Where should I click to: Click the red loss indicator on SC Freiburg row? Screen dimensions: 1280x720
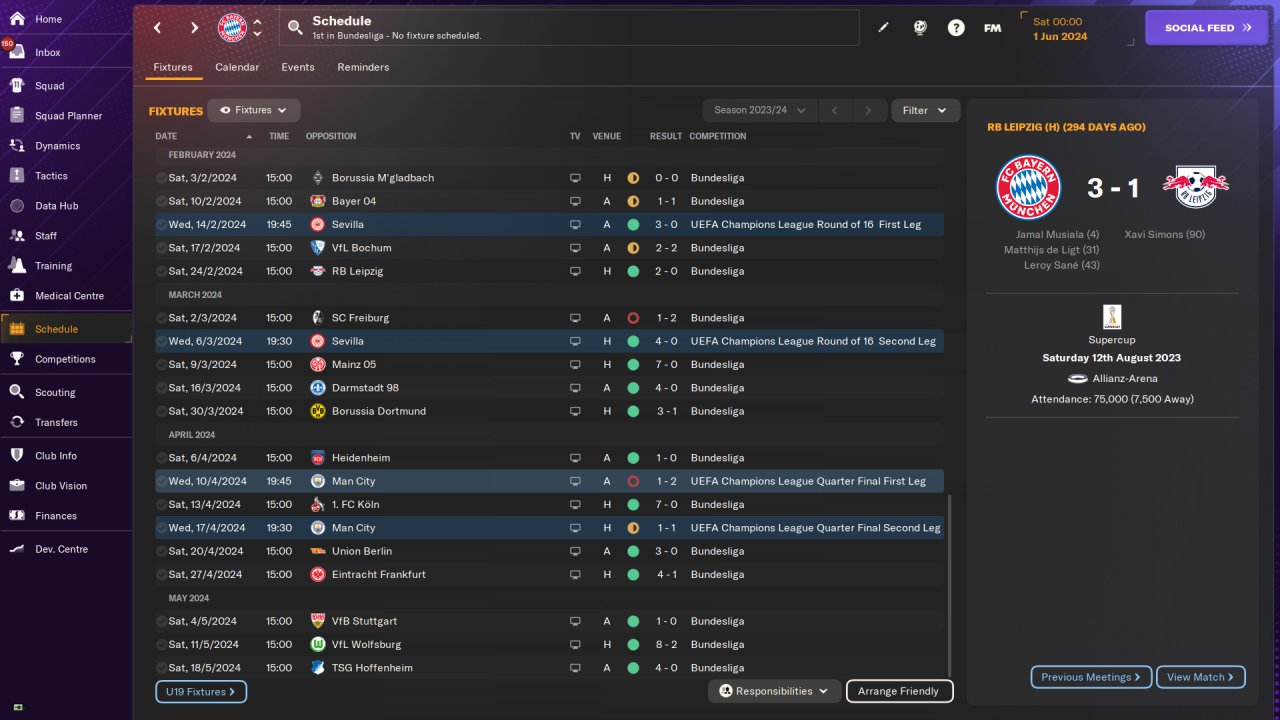632,318
